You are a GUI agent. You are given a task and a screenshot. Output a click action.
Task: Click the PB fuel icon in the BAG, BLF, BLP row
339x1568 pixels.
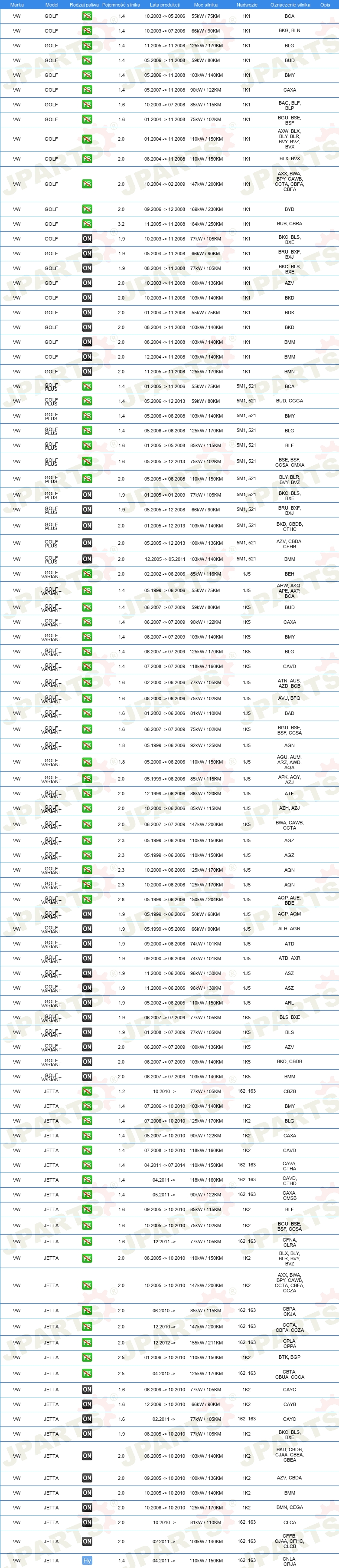87,105
